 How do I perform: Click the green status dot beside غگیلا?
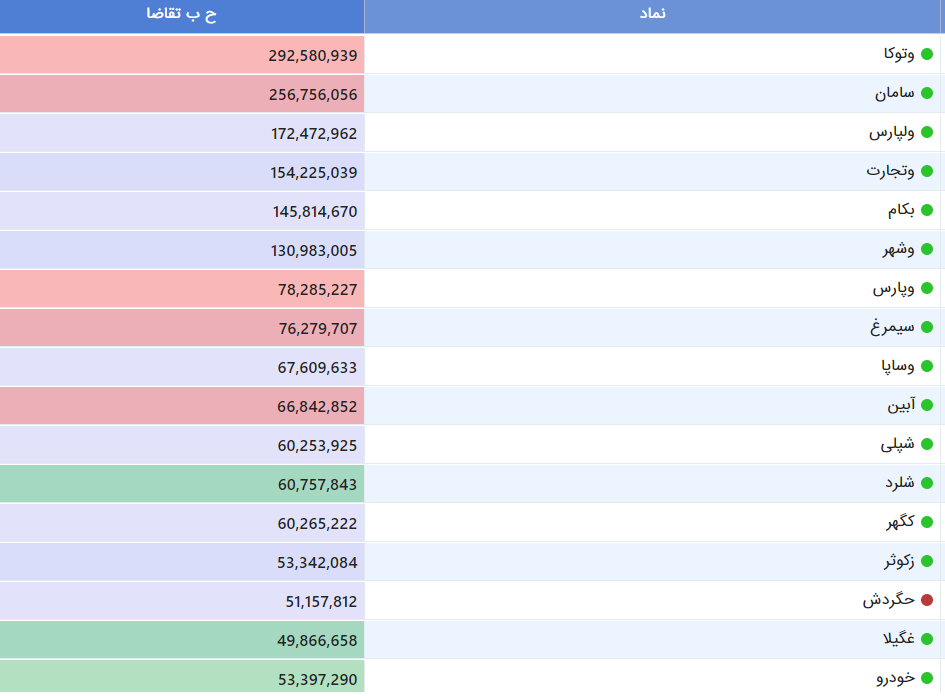point(927,639)
